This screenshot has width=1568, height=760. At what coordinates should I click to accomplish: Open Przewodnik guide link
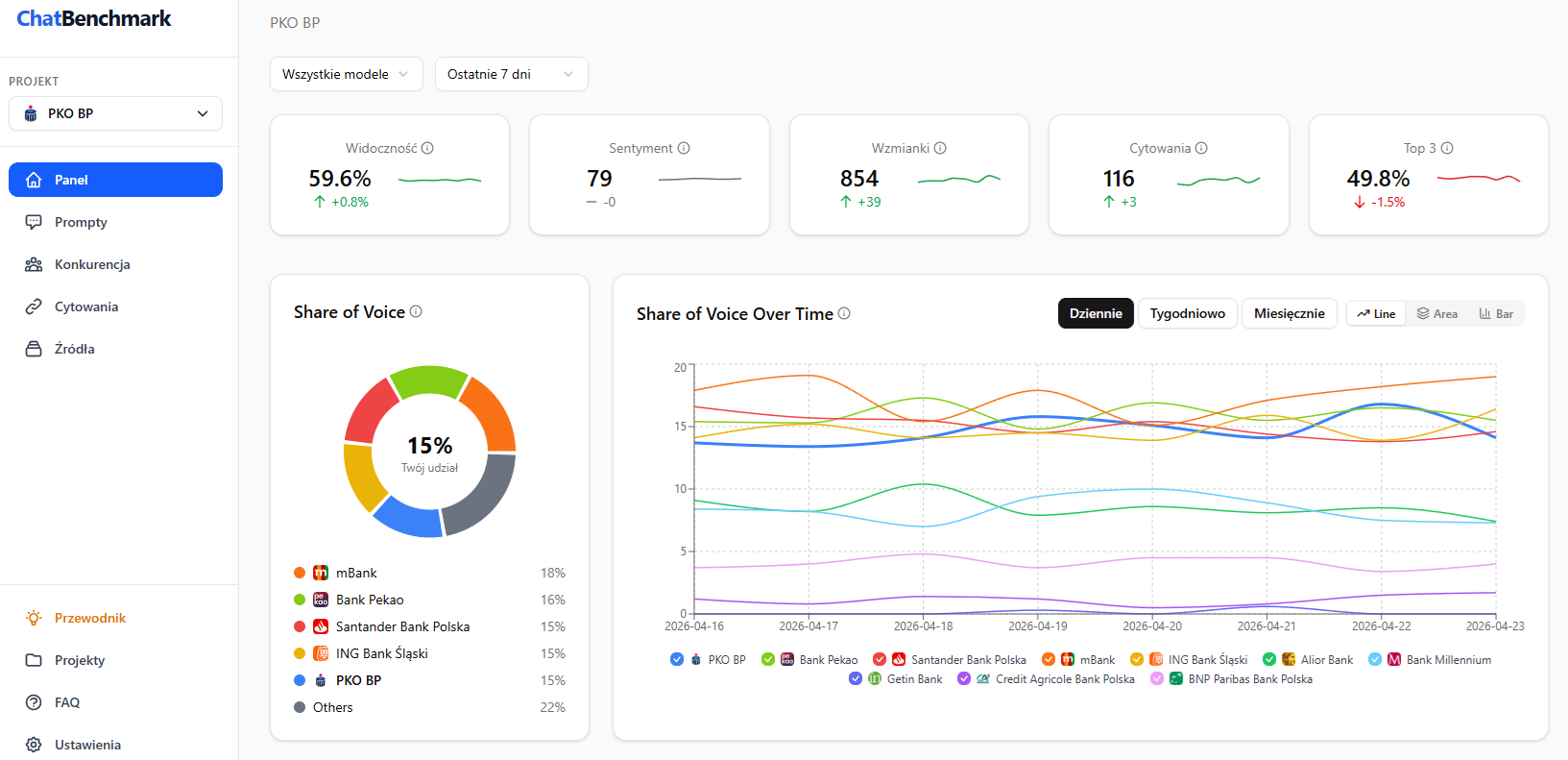[x=115, y=618]
